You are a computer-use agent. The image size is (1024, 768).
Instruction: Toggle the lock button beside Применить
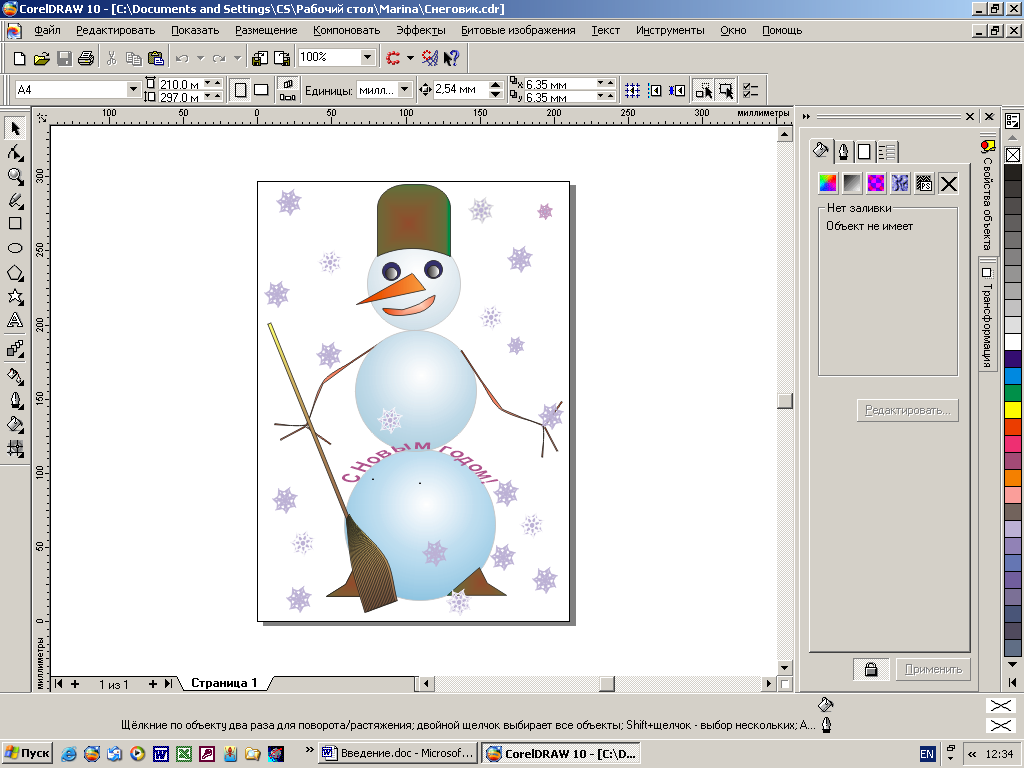[871, 669]
